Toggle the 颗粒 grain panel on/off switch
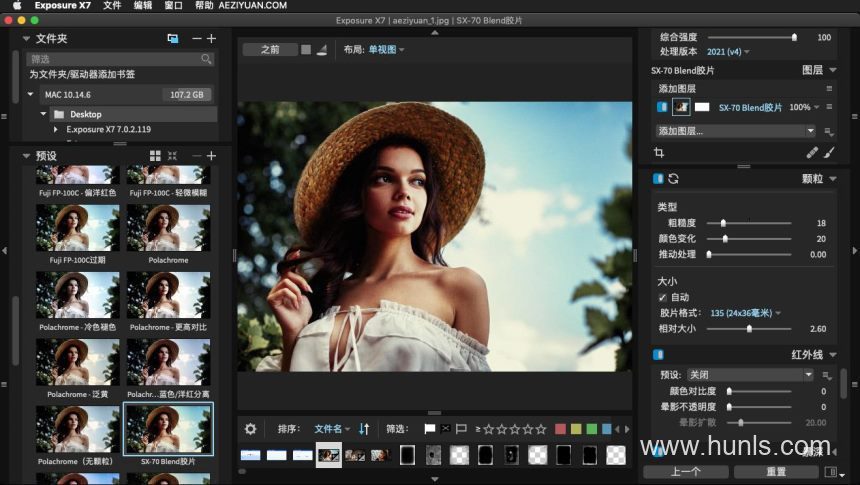 click(658, 178)
